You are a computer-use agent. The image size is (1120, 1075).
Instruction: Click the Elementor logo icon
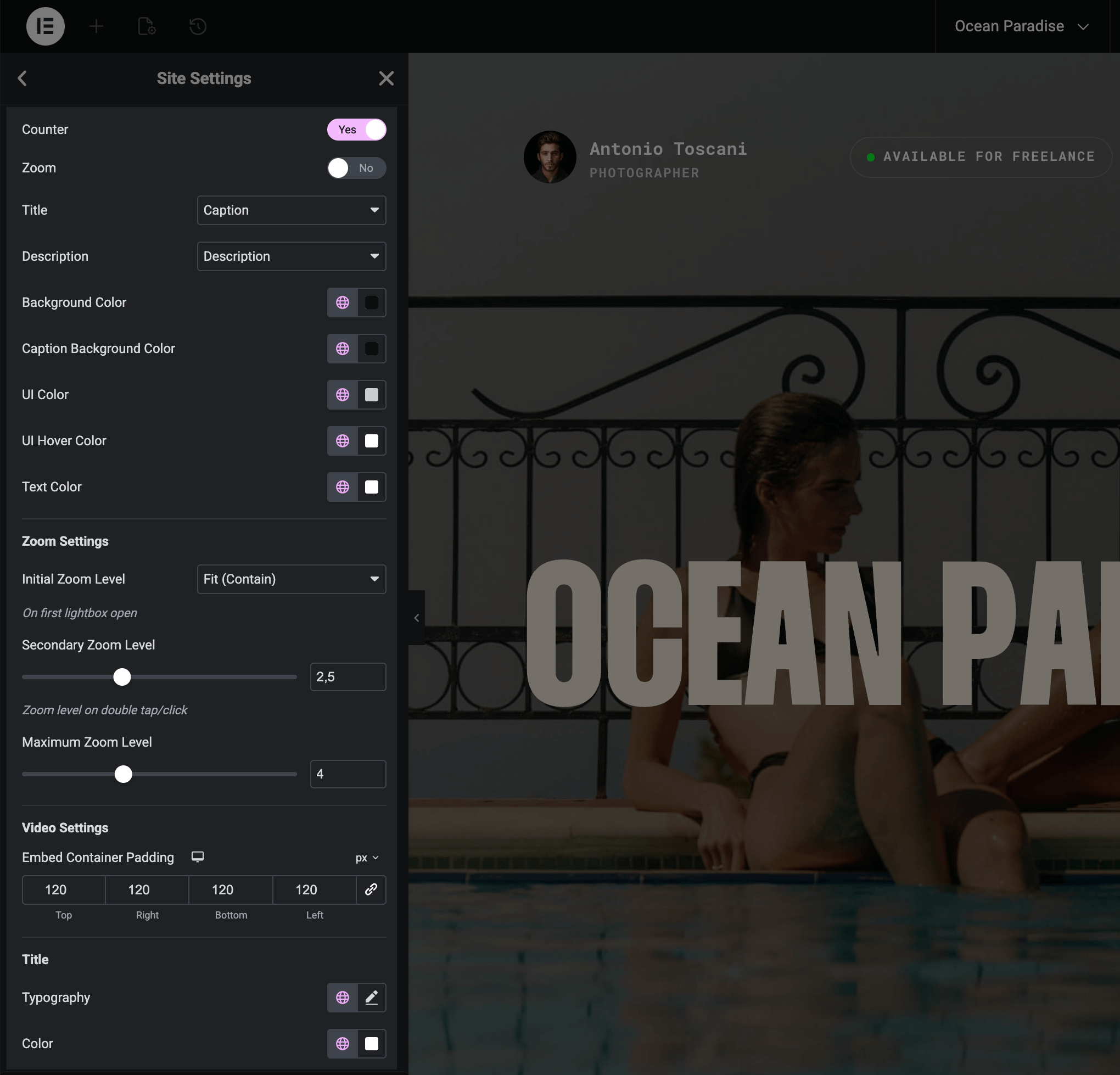[x=45, y=26]
